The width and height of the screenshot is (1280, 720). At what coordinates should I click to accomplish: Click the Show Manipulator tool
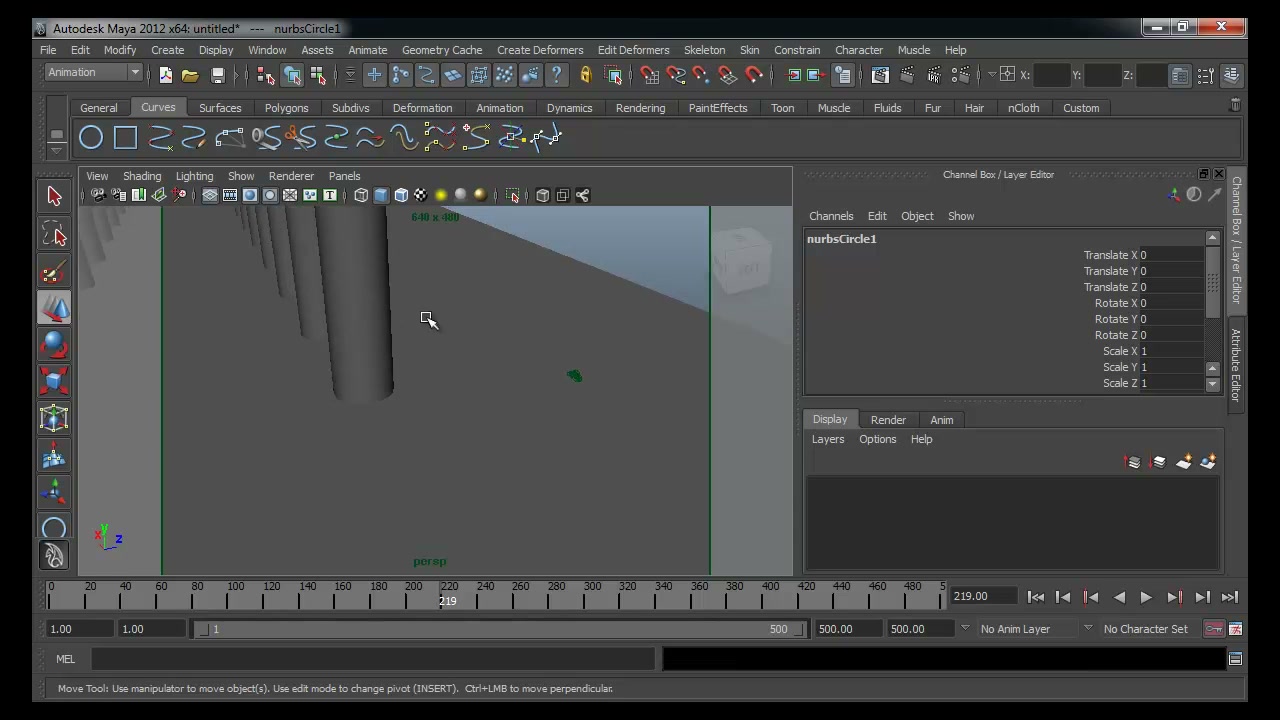pos(54,491)
